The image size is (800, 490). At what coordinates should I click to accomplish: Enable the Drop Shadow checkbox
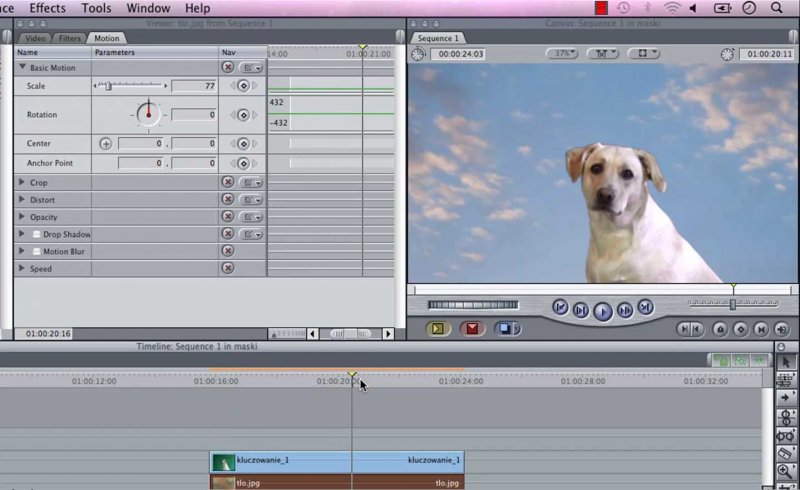pyautogui.click(x=37, y=234)
